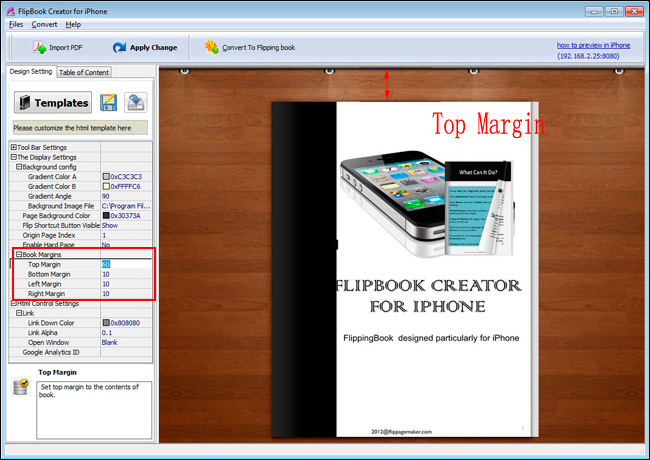This screenshot has width=650, height=460.
Task: Follow the how to preview in iPhone link
Action: tap(593, 45)
